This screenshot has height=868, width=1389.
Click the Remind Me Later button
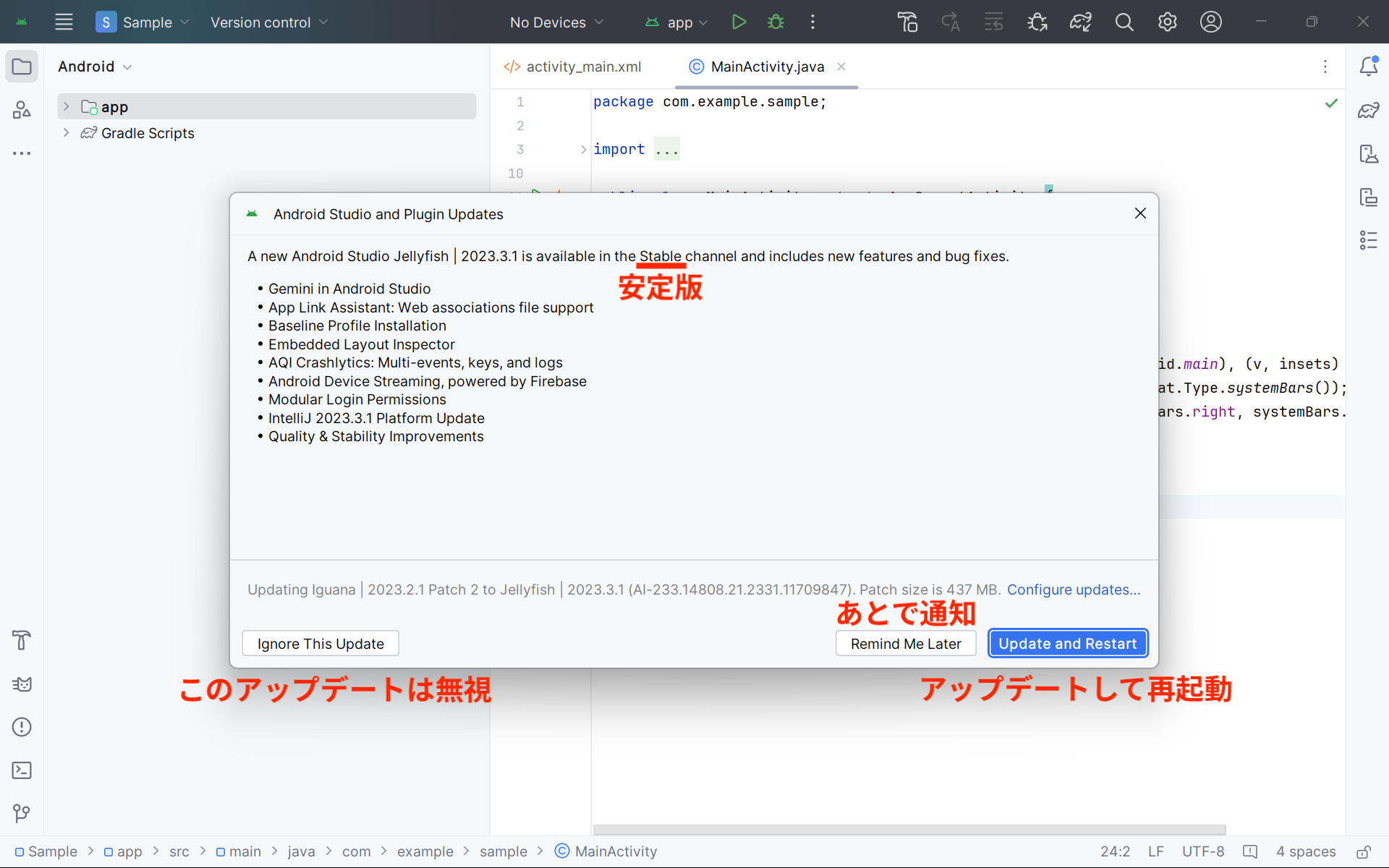(906, 643)
